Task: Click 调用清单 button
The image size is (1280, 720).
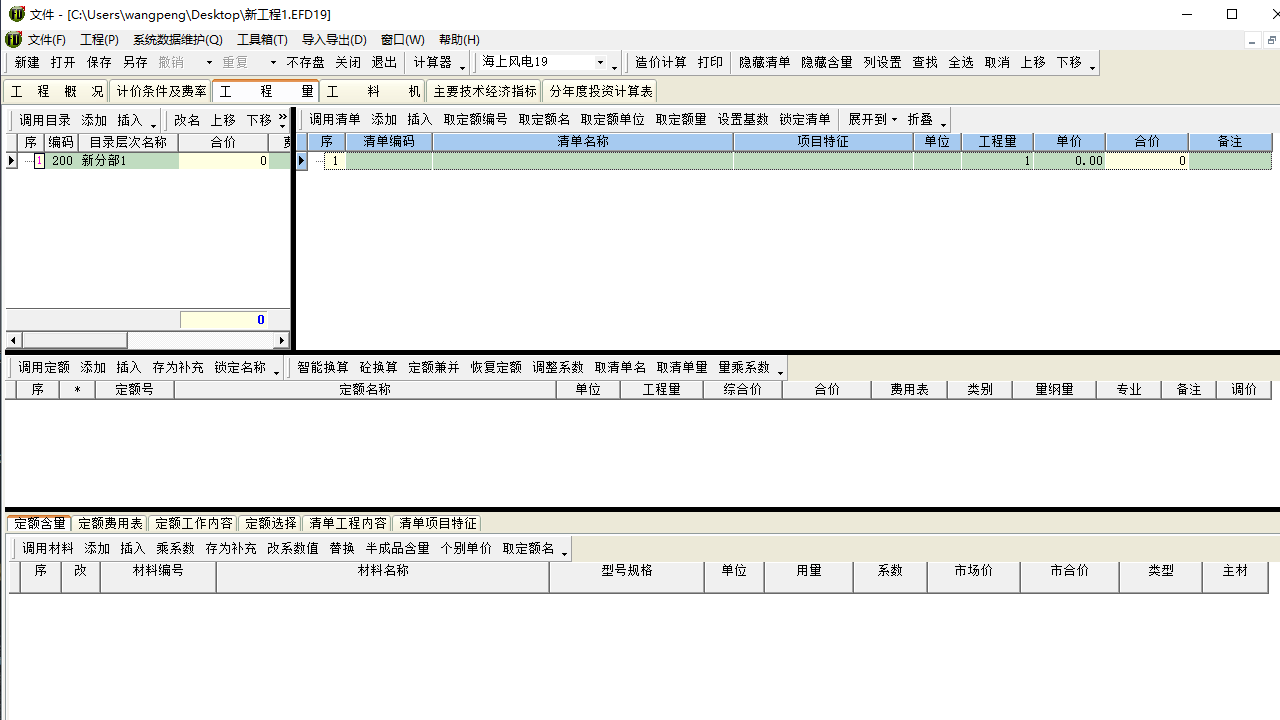Action: coord(335,119)
